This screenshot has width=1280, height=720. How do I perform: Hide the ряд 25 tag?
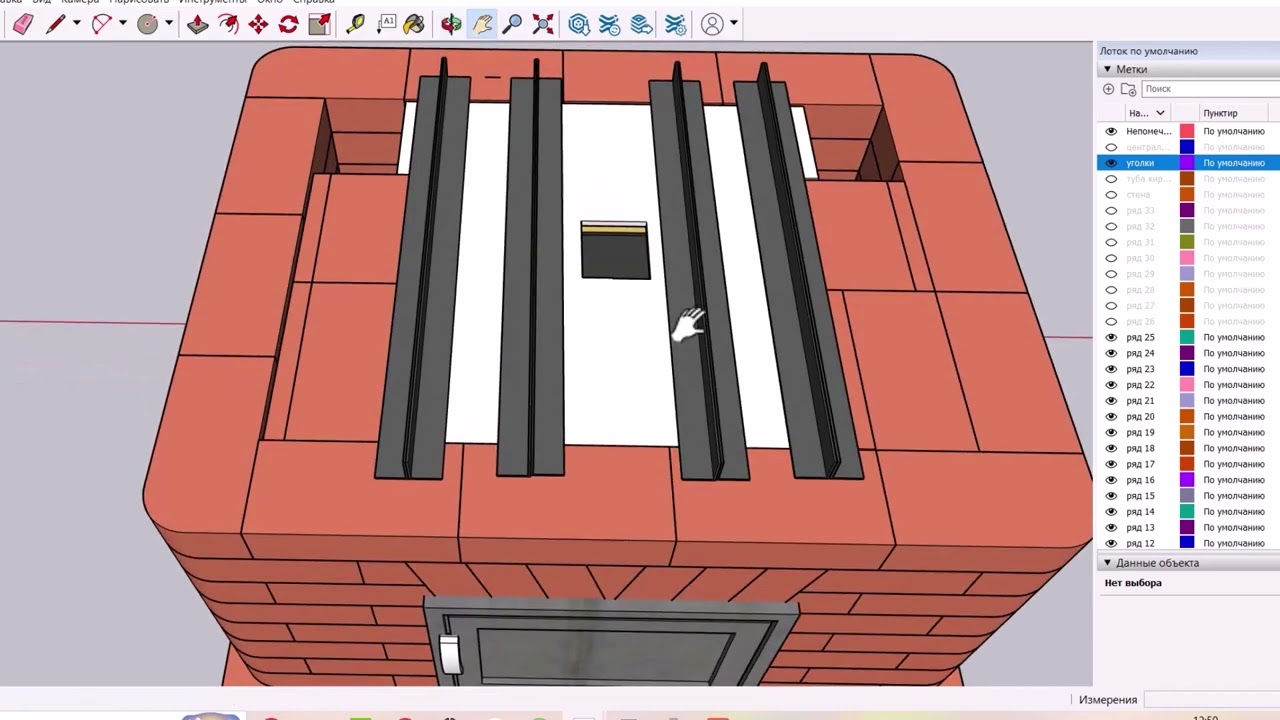click(x=1111, y=337)
